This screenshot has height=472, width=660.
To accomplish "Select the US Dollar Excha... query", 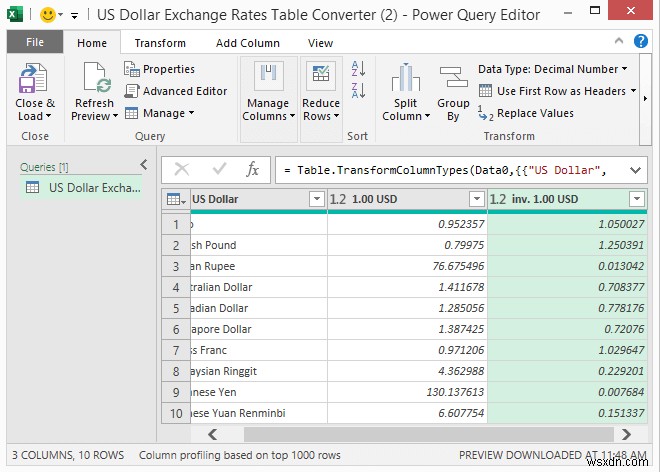I will [82, 187].
